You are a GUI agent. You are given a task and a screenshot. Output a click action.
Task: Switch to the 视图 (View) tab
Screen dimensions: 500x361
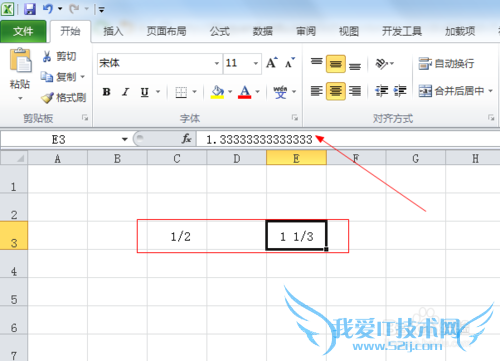[349, 31]
